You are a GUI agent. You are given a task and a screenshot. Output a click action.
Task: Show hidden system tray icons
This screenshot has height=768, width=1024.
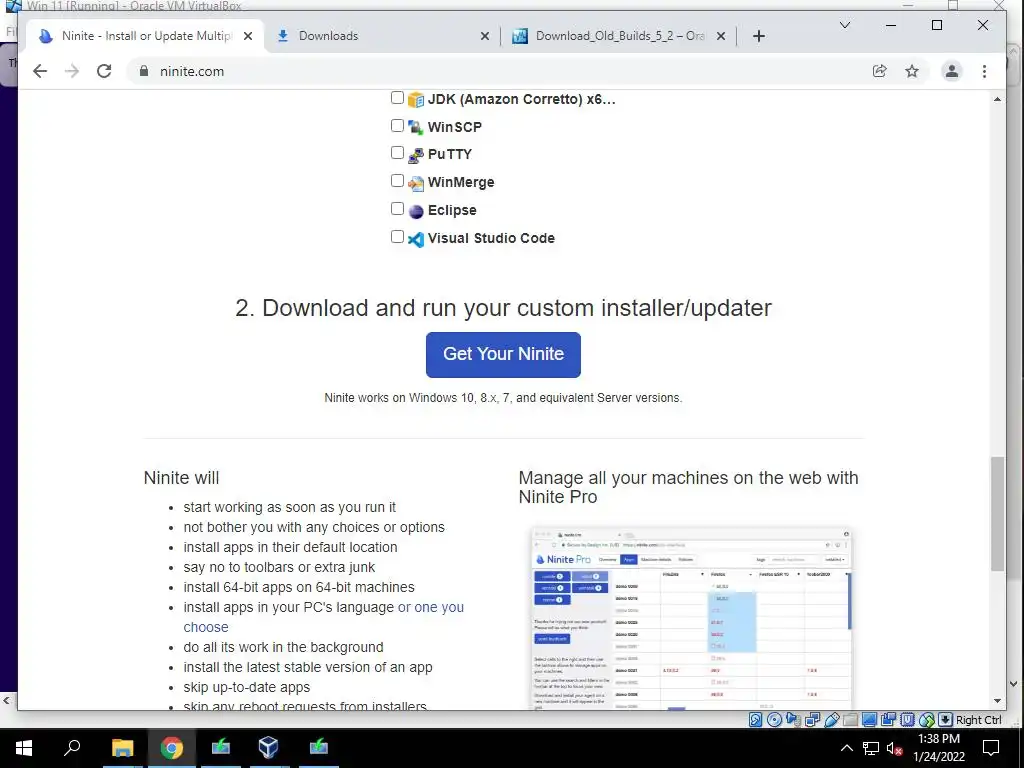pos(846,748)
